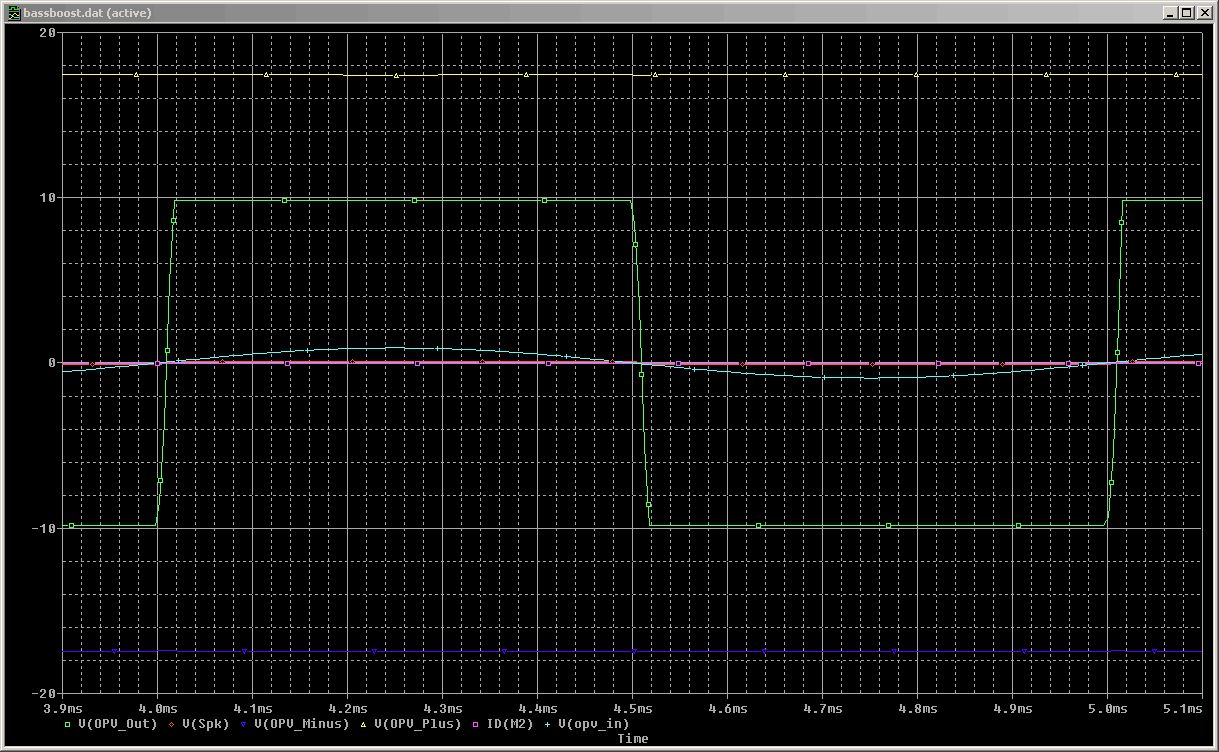1219x752 pixels.
Task: Click the -10 y-axis label
Action: tap(42, 528)
